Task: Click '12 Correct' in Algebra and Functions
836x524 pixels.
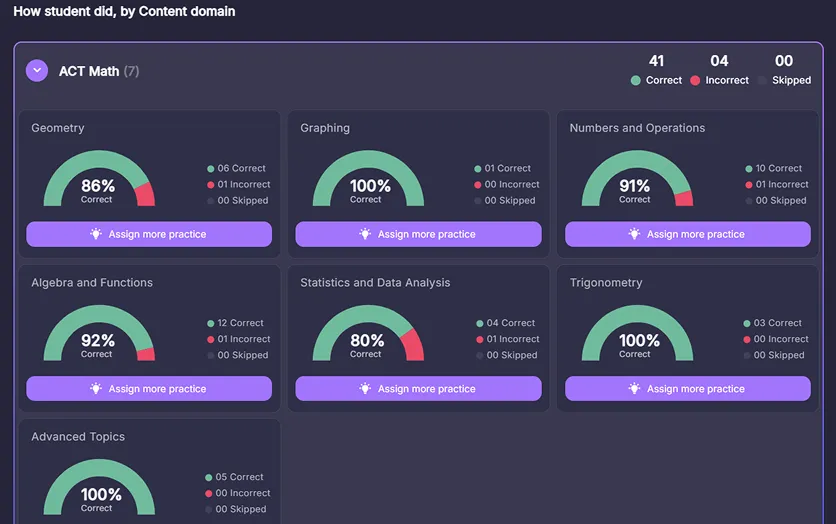Action: [240, 323]
